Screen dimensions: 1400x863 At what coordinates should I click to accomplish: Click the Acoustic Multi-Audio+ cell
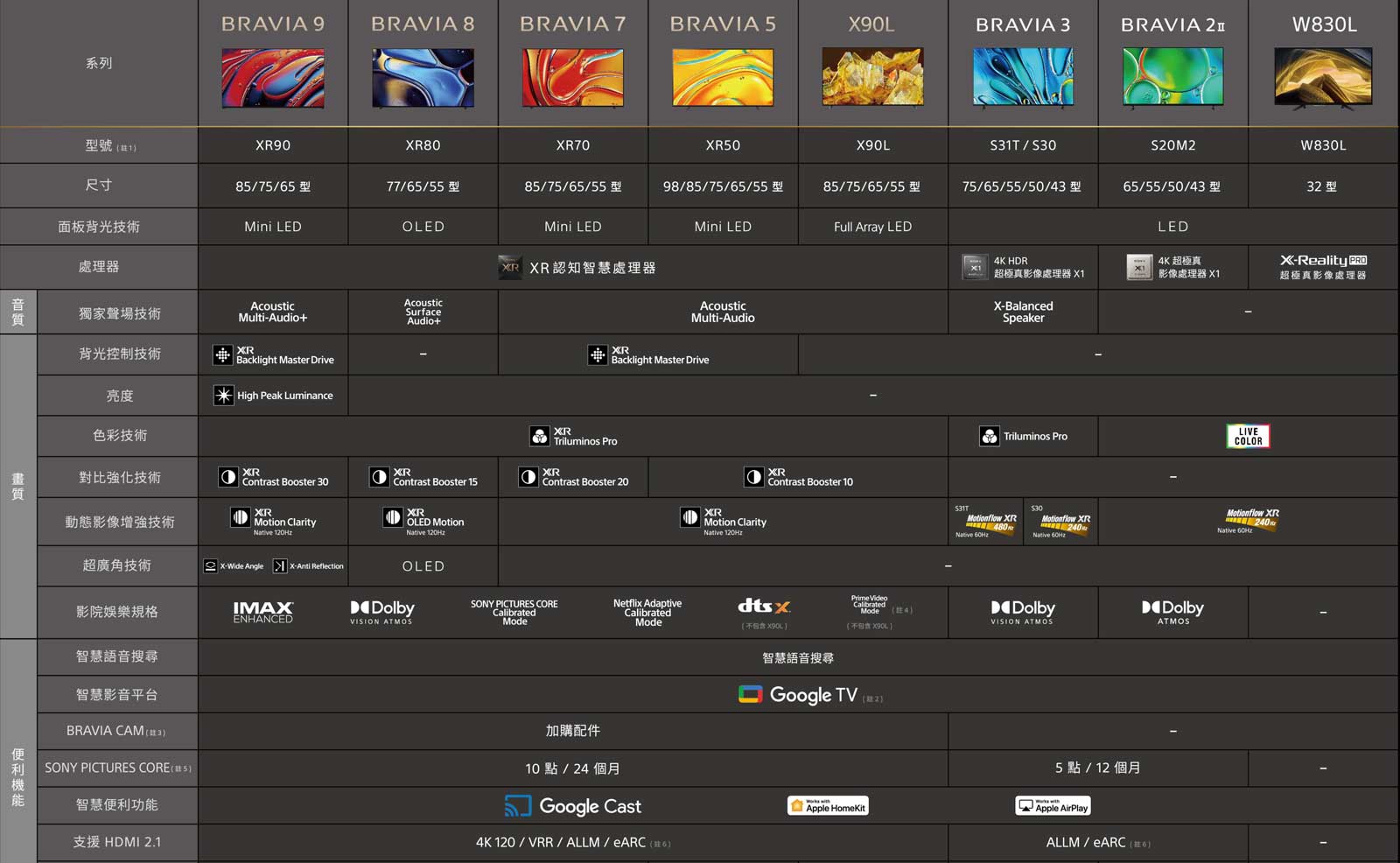(x=273, y=312)
